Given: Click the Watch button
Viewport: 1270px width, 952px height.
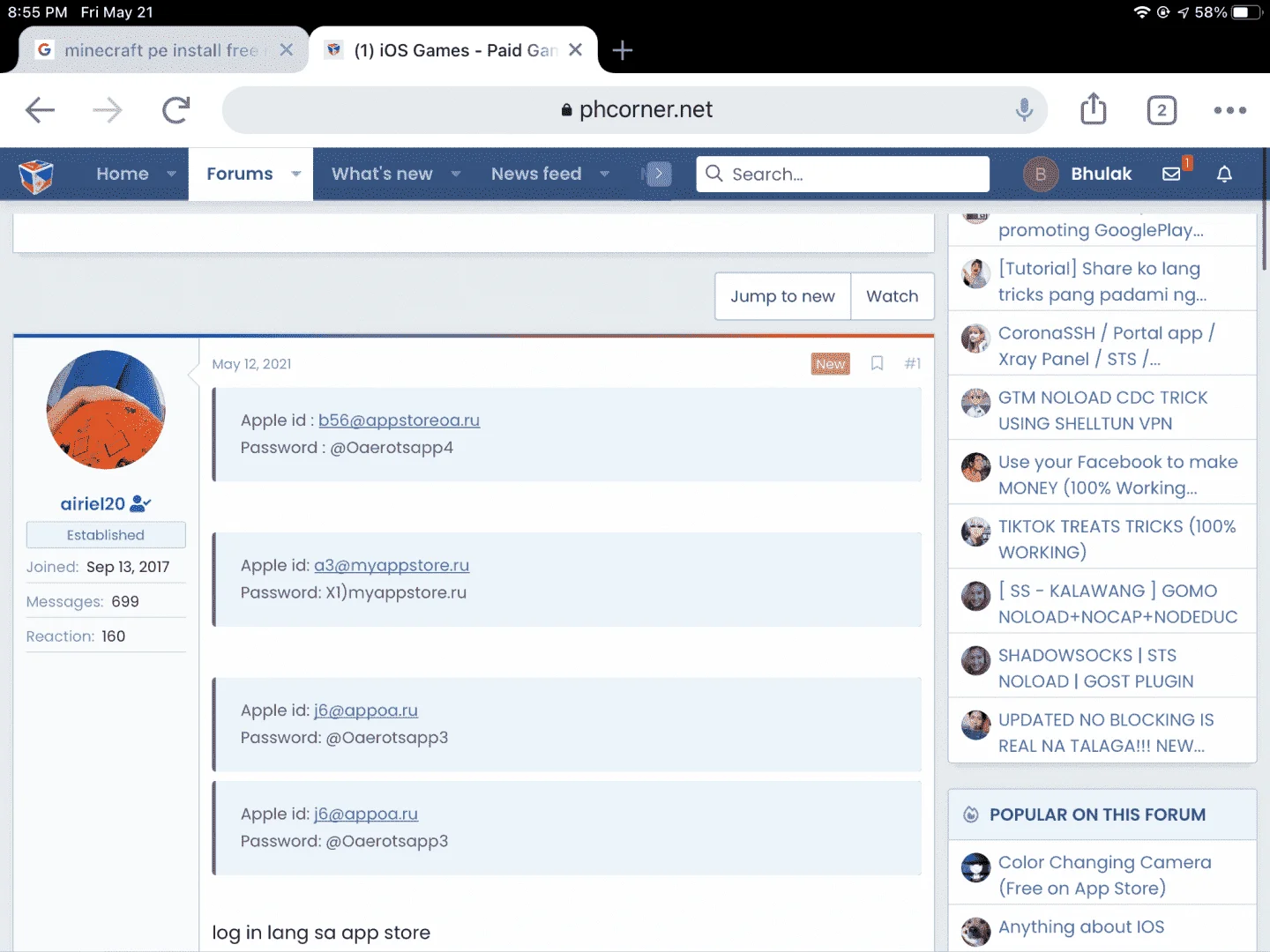Looking at the screenshot, I should pos(892,296).
